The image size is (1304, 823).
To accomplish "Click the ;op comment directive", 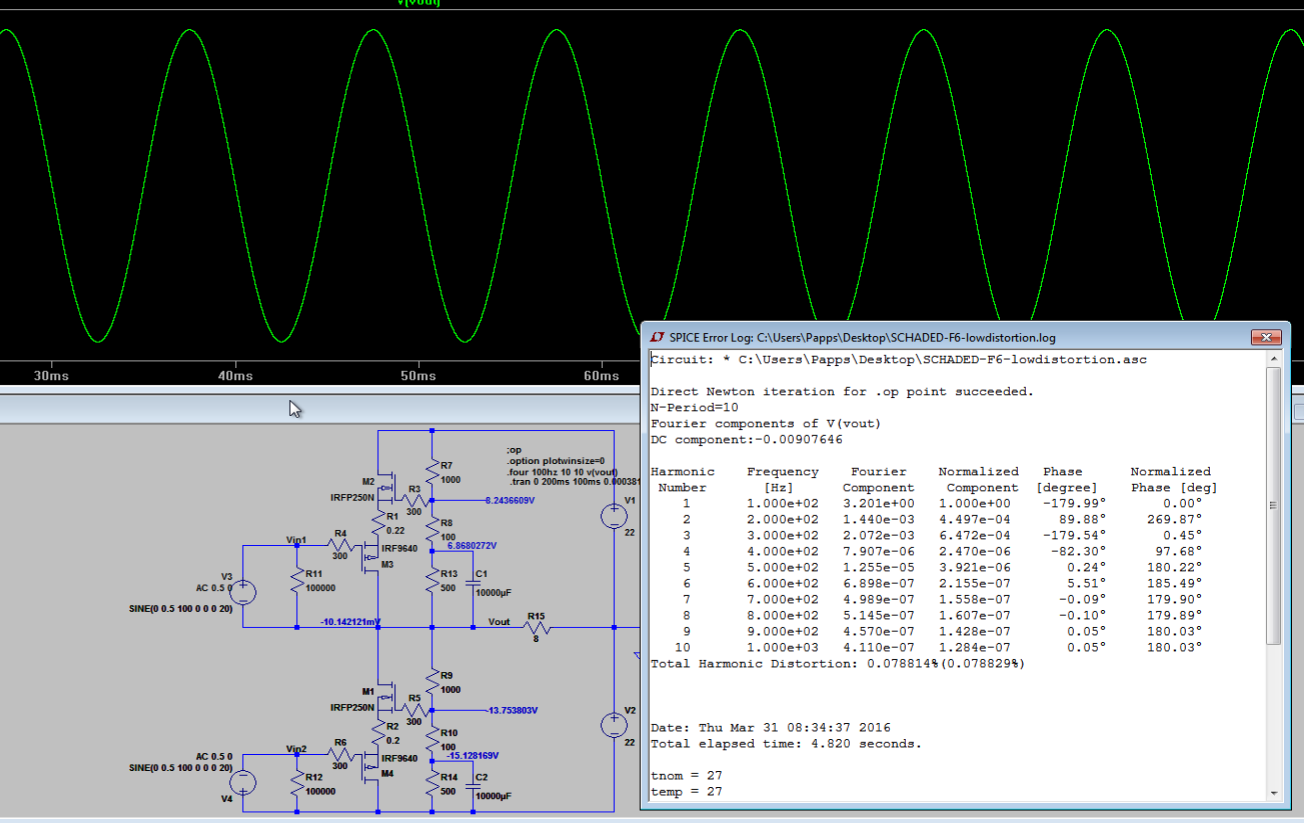I will pyautogui.click(x=515, y=450).
